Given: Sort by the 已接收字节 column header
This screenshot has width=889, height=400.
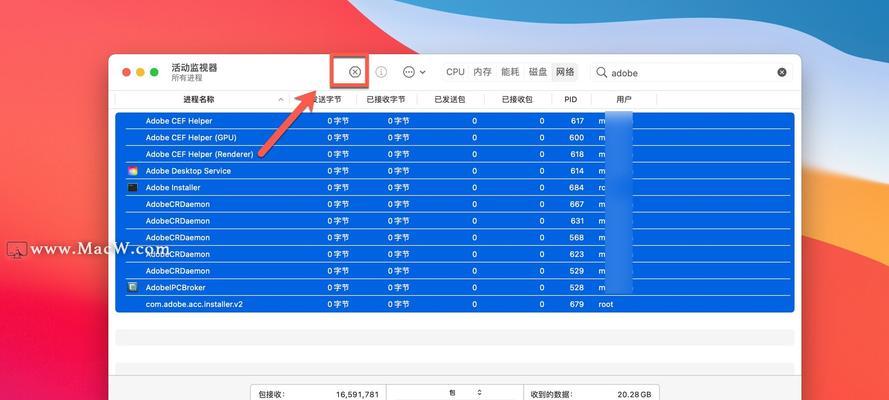Looking at the screenshot, I should [x=386, y=99].
